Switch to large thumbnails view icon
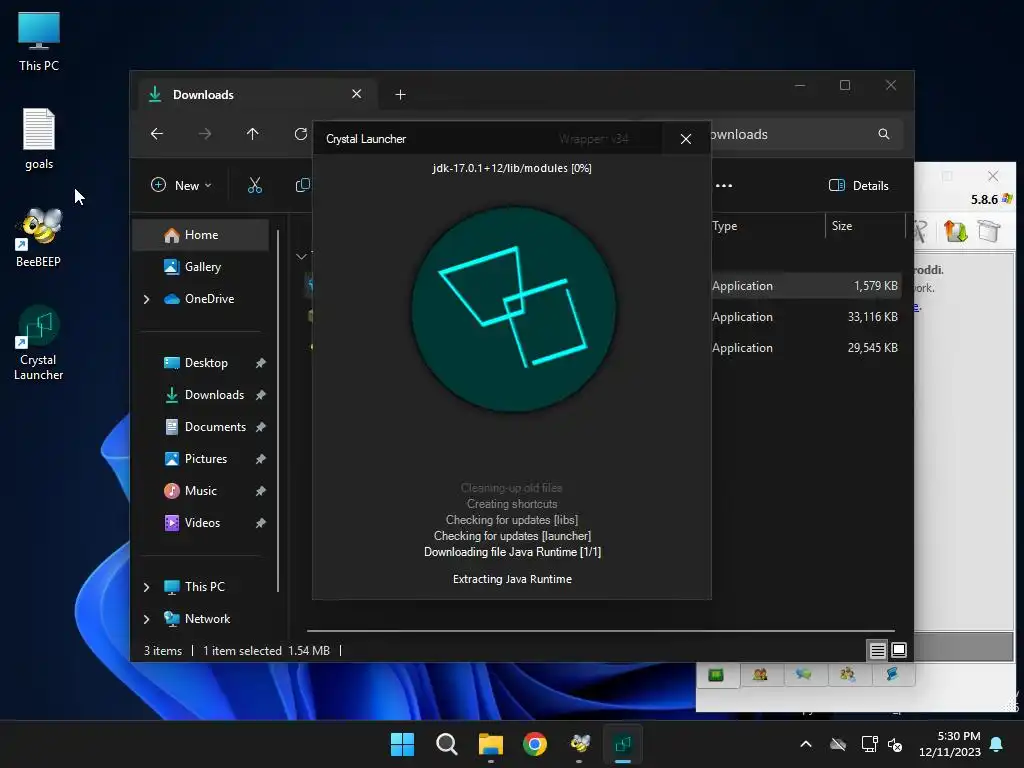 899,650
